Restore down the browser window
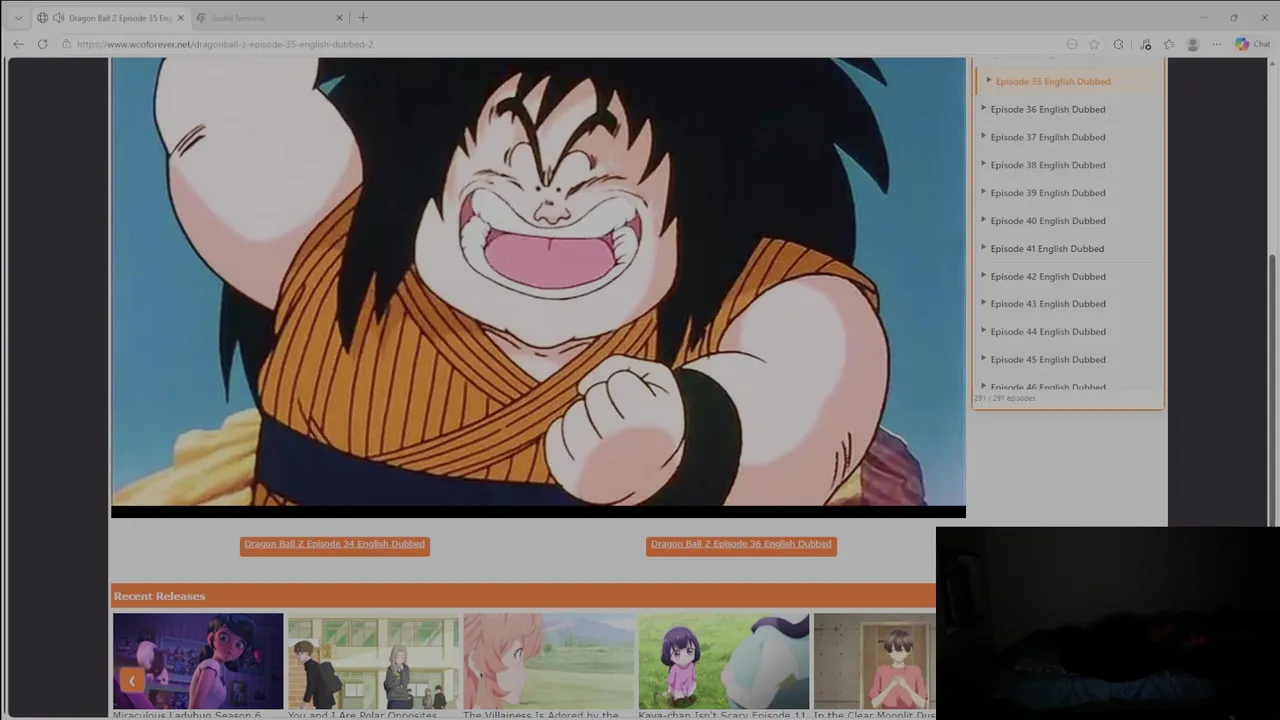Image resolution: width=1280 pixels, height=720 pixels. point(1234,17)
